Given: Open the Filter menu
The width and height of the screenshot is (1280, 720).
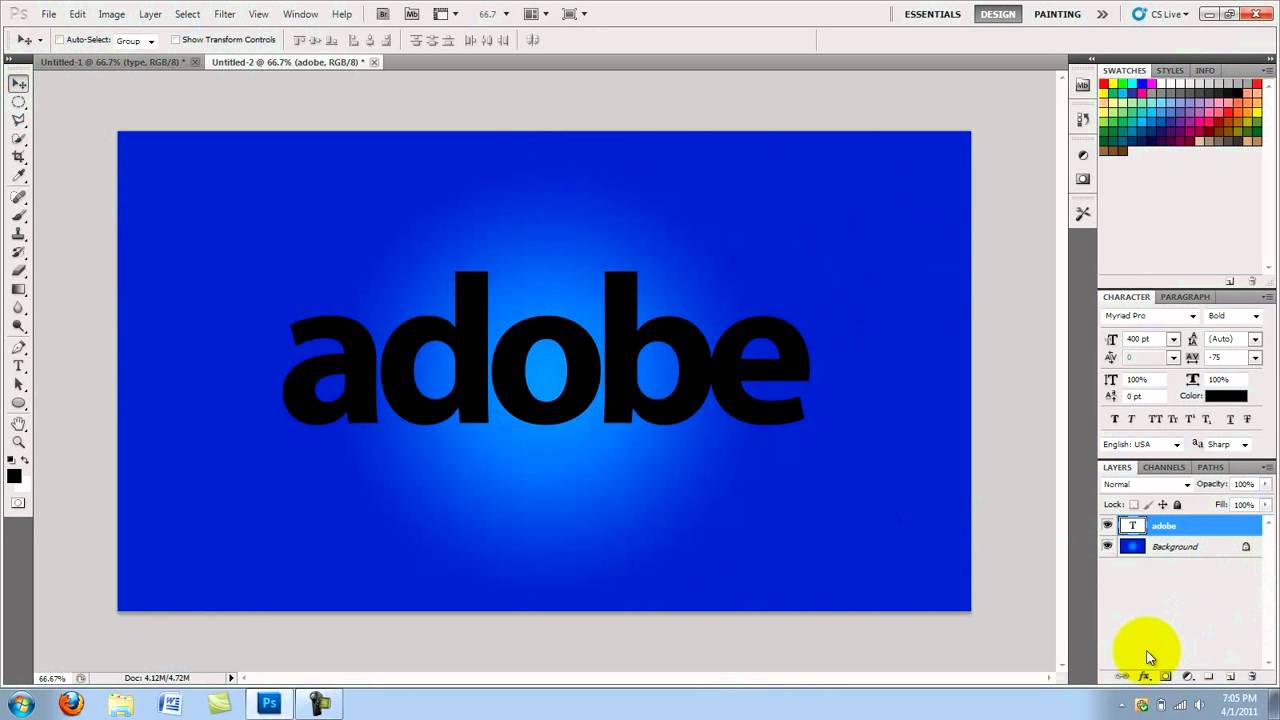Looking at the screenshot, I should click(225, 14).
